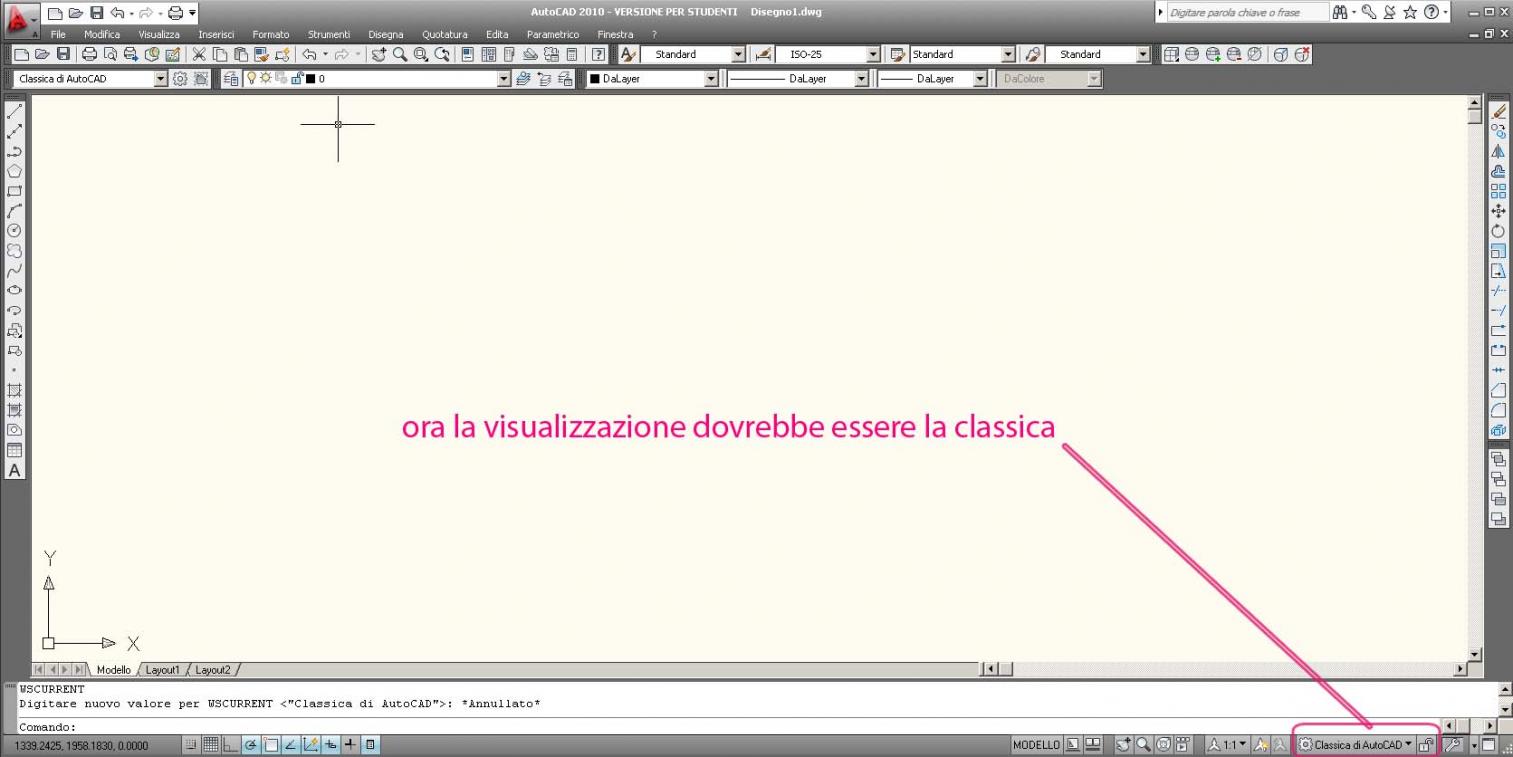The image size is (1513, 757).
Task: Click the Zoom realtime magnifier icon
Action: pos(400,54)
